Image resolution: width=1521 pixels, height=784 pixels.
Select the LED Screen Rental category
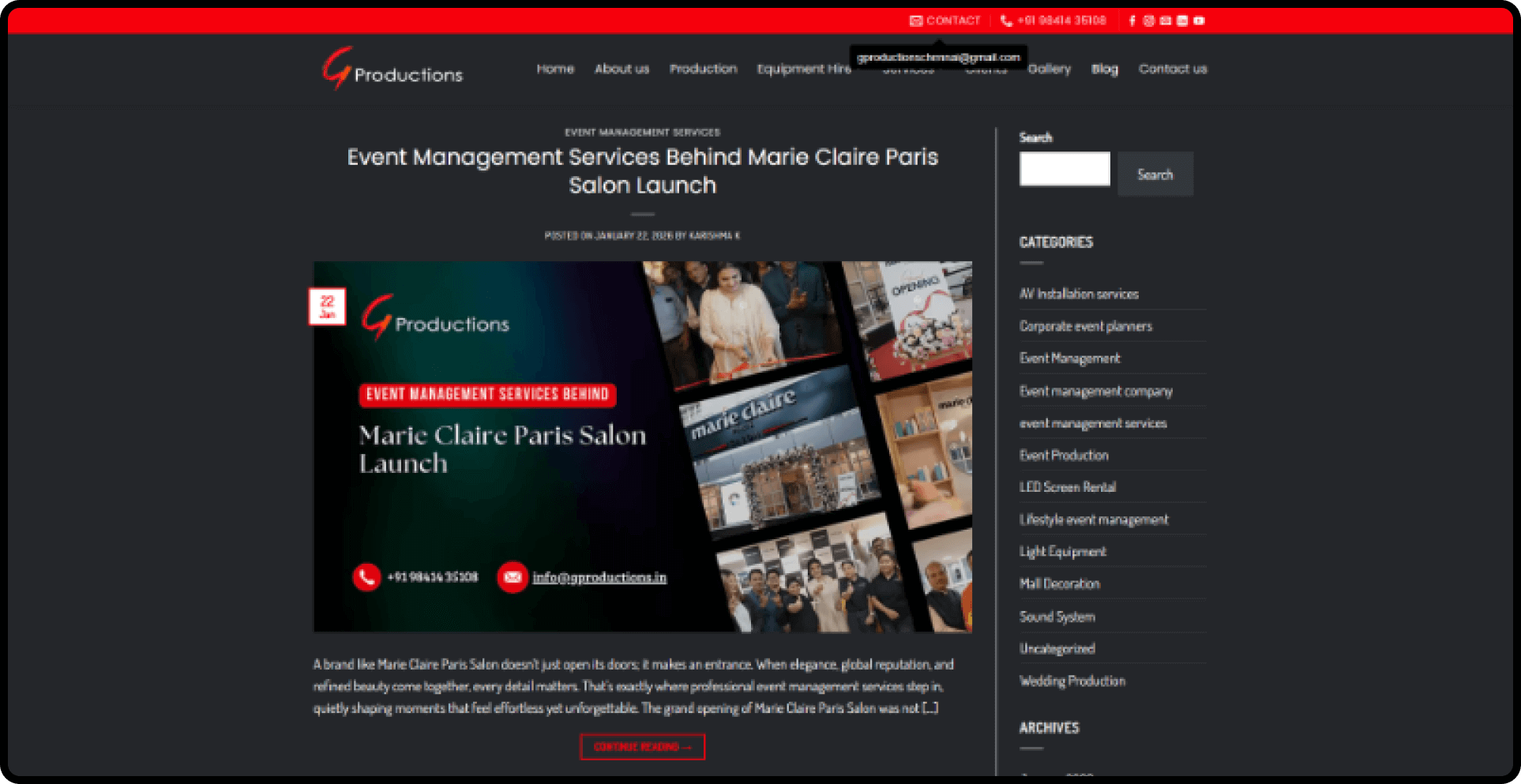click(1067, 487)
